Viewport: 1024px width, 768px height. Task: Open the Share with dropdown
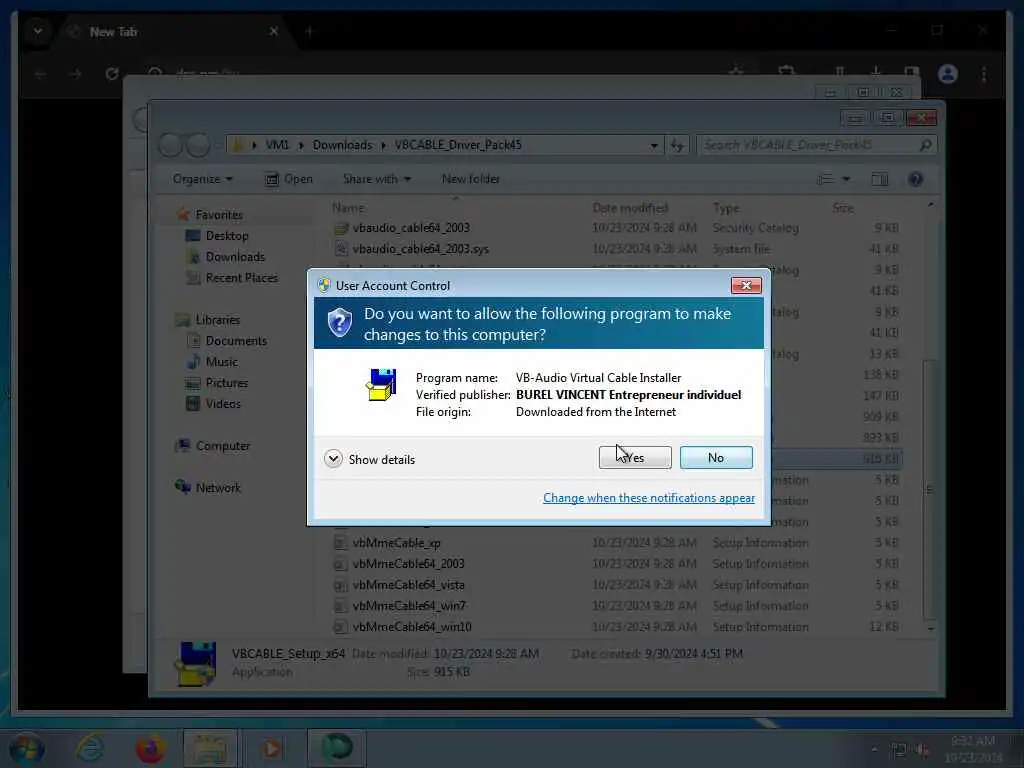point(377,179)
